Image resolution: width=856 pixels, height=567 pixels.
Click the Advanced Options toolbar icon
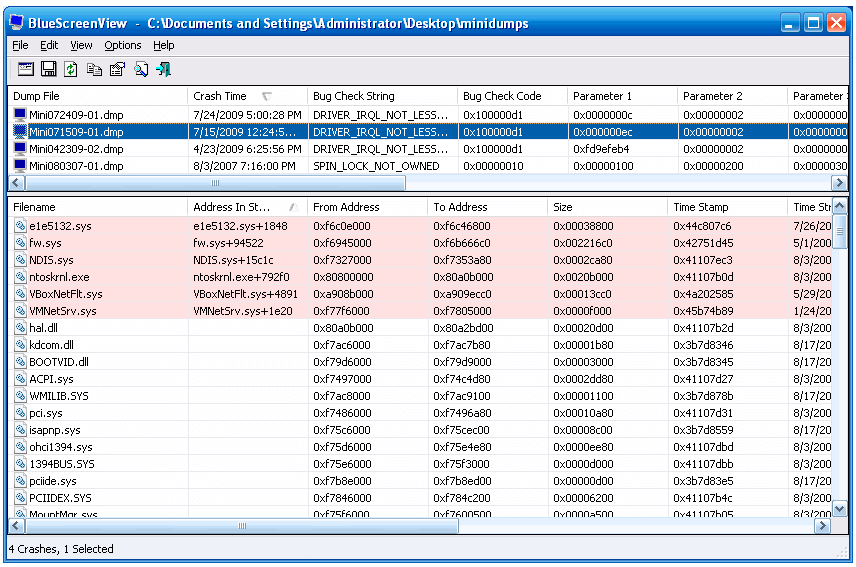click(26, 69)
